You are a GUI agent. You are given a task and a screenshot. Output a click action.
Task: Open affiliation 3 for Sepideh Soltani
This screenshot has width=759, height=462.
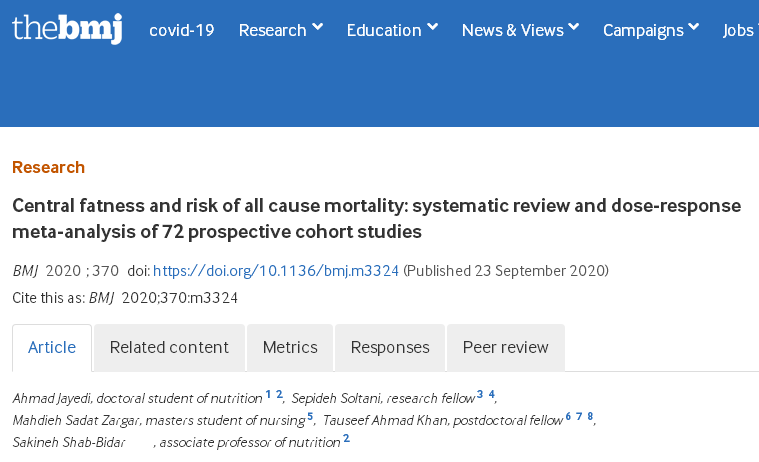[480, 394]
